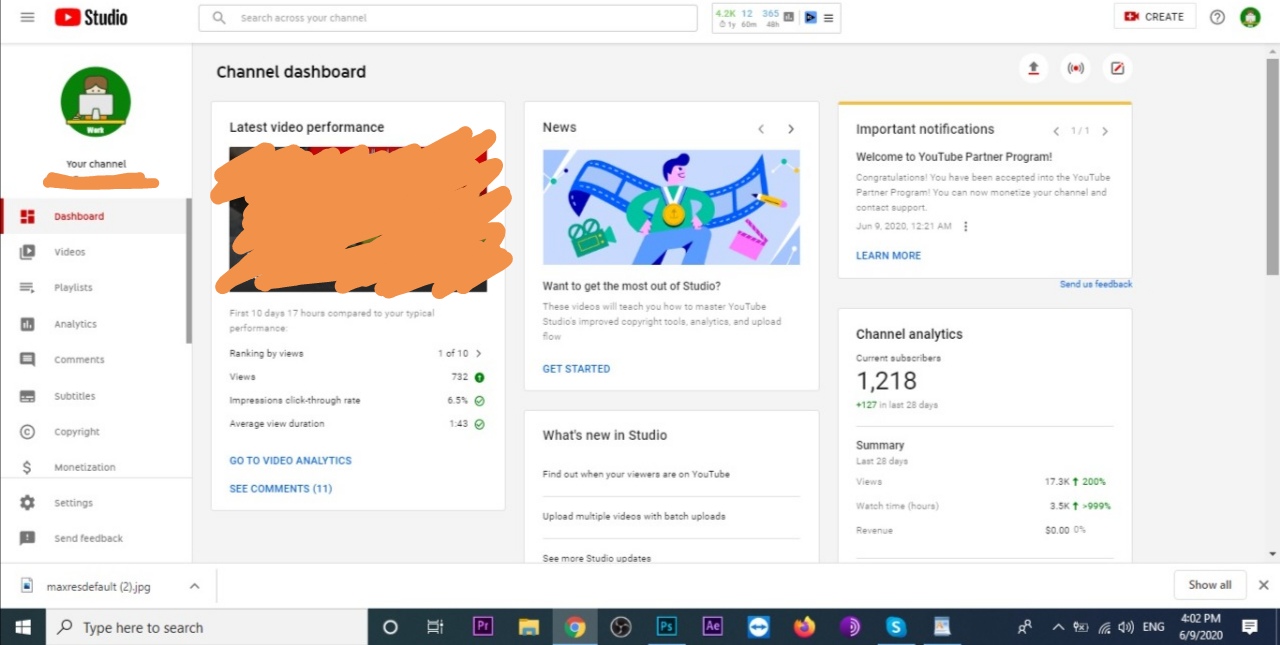This screenshot has width=1280, height=645.
Task: Click the CREATE button
Action: 1155,17
